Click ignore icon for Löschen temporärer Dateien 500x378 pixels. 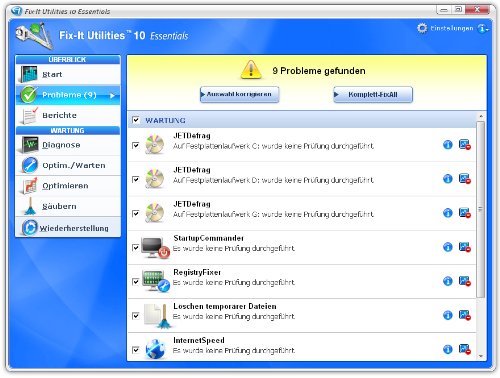(465, 315)
